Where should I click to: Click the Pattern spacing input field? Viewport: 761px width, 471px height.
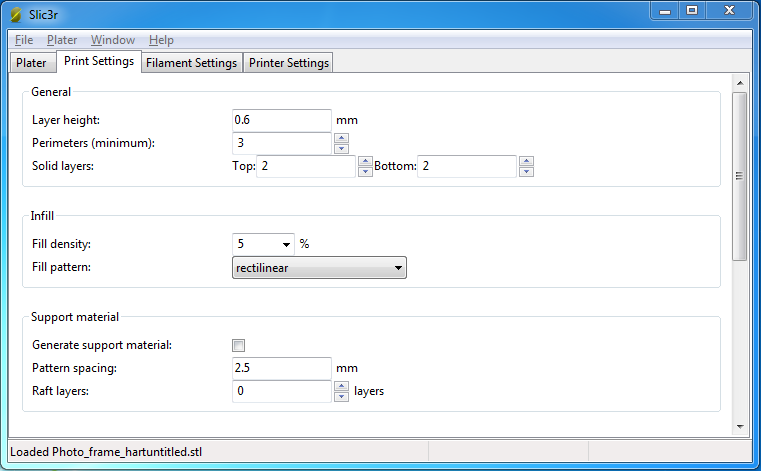281,368
